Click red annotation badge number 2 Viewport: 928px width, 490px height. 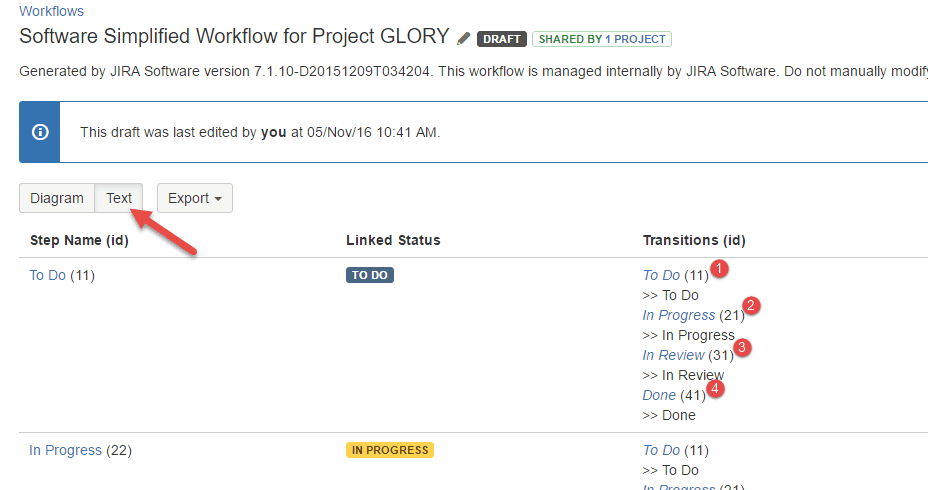click(x=750, y=306)
